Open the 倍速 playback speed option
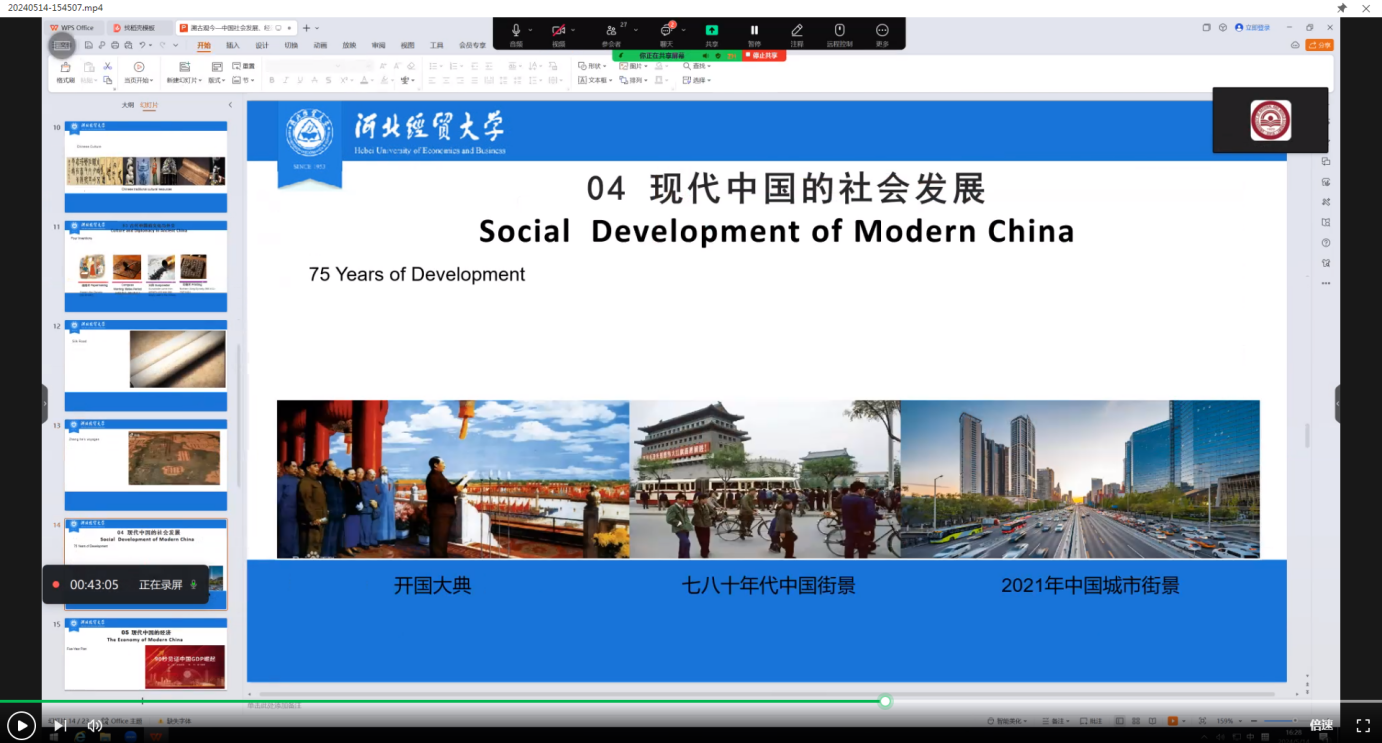The height and width of the screenshot is (743, 1382). click(1321, 725)
